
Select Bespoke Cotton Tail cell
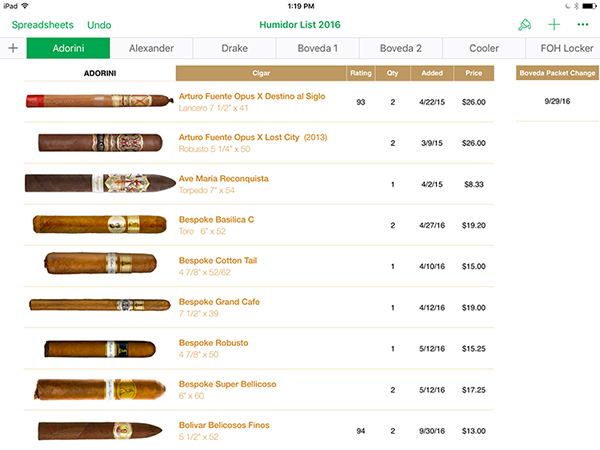pyautogui.click(x=261, y=266)
